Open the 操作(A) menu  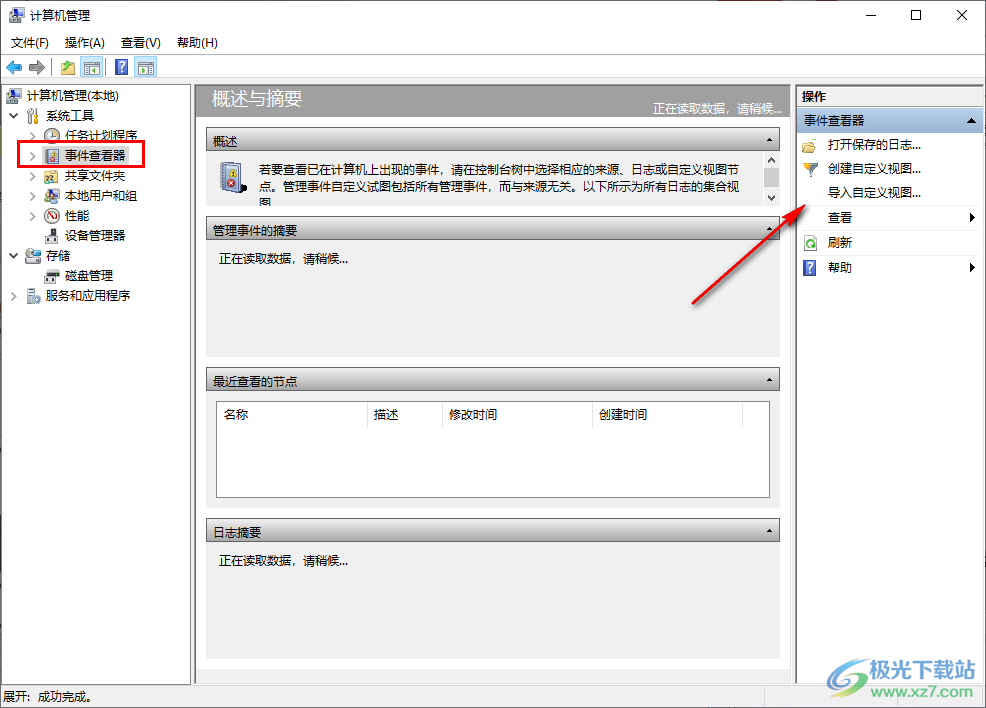point(84,43)
